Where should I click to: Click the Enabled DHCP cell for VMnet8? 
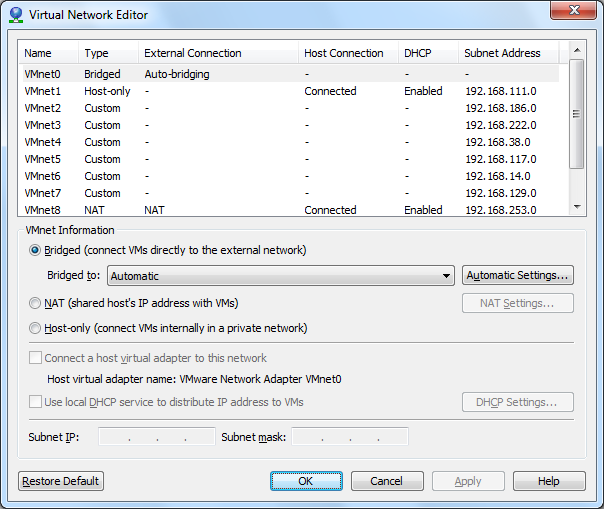[x=423, y=210]
